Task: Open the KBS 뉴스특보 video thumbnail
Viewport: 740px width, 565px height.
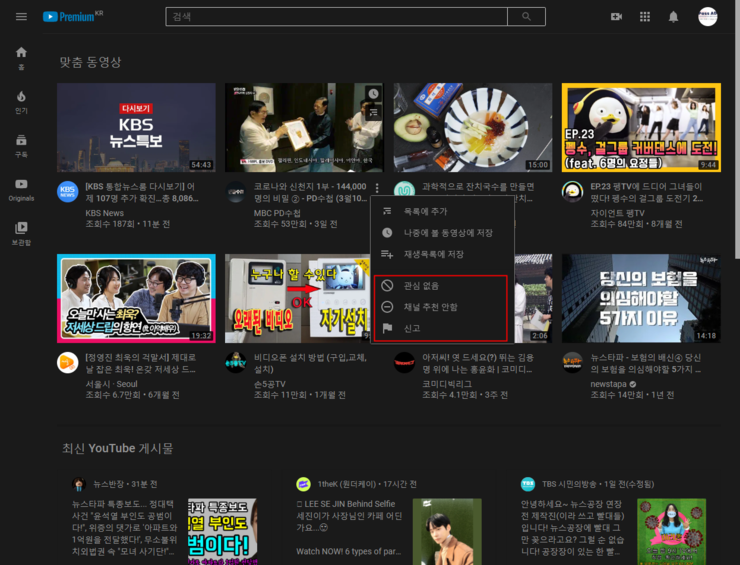Action: pyautogui.click(x=136, y=127)
